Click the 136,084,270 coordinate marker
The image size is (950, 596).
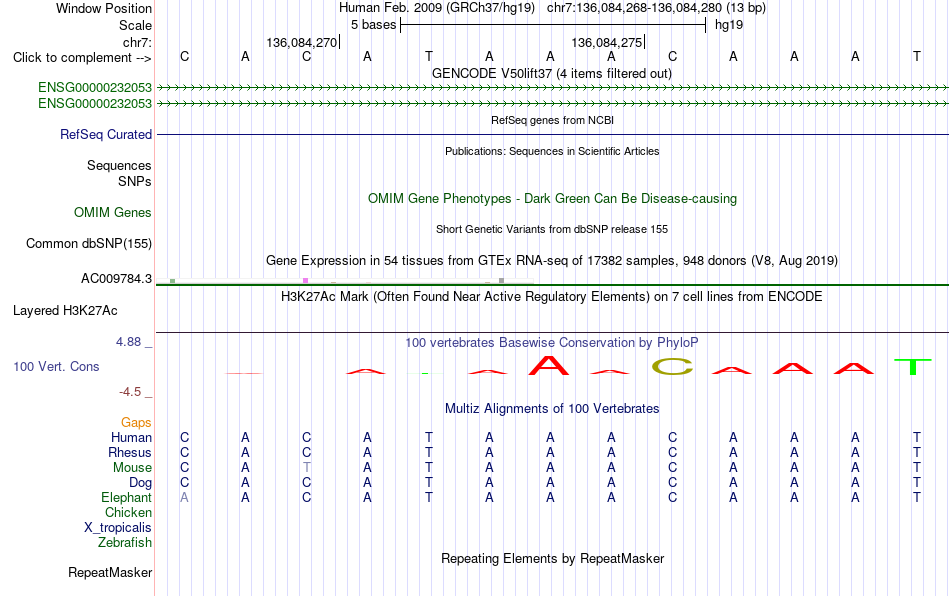point(301,42)
